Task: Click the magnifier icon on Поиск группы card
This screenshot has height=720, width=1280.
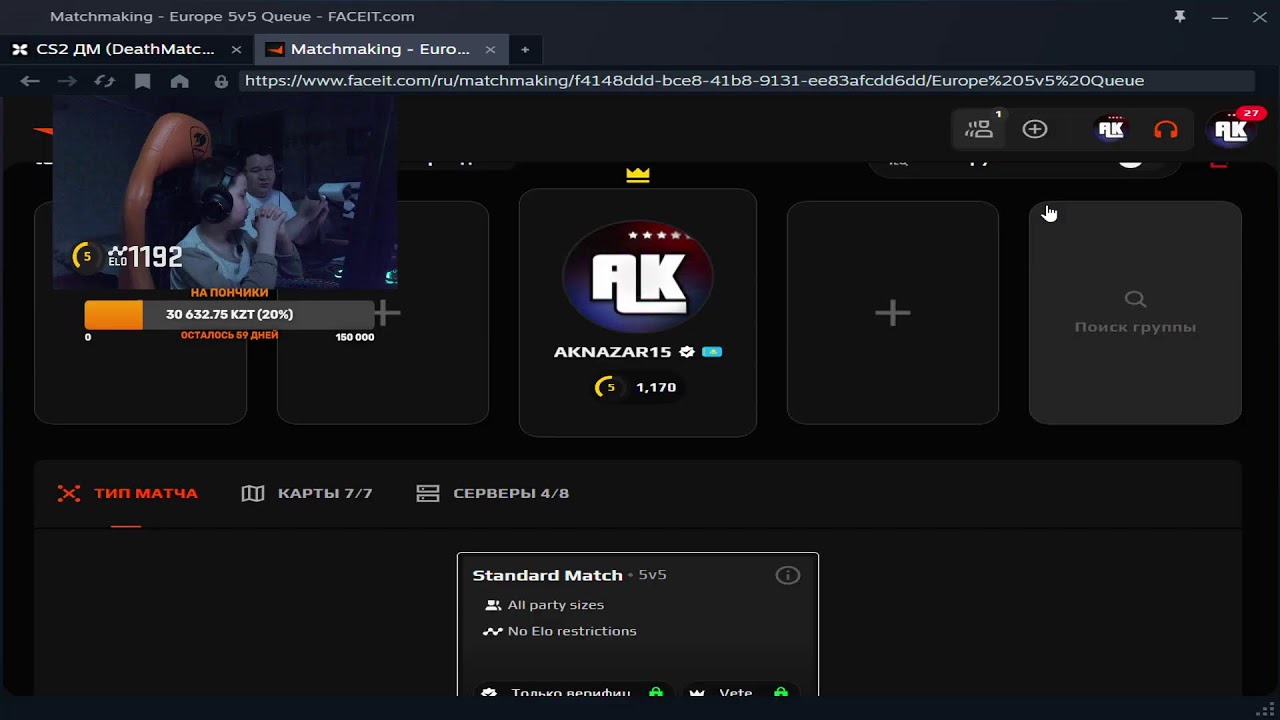Action: (x=1135, y=299)
